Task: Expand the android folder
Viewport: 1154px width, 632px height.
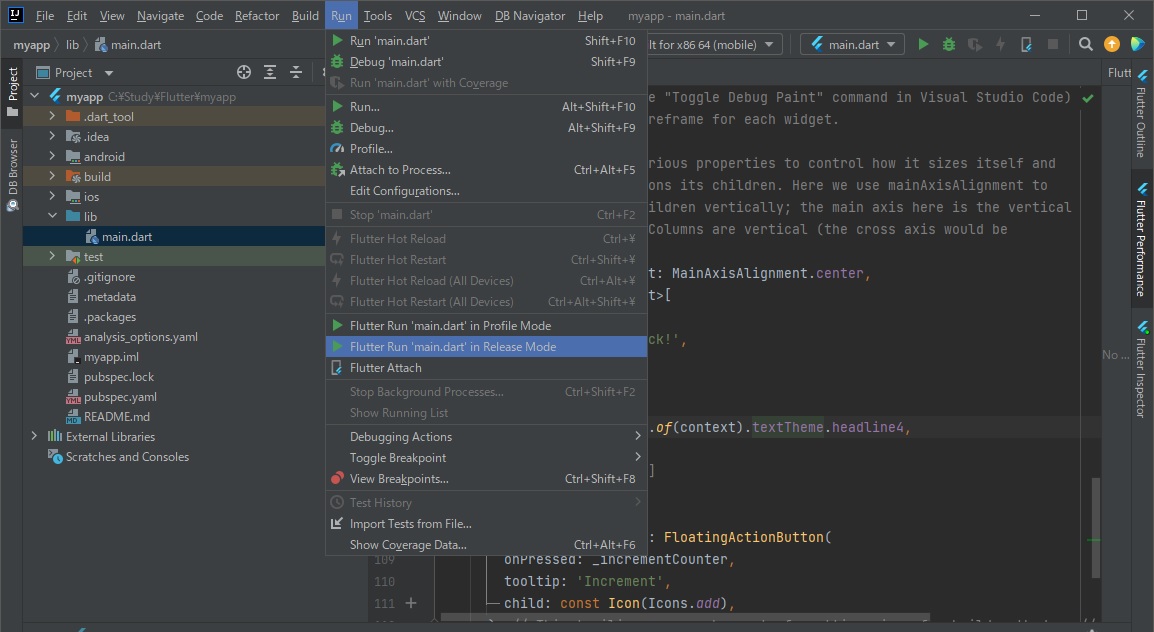Action: click(x=52, y=156)
